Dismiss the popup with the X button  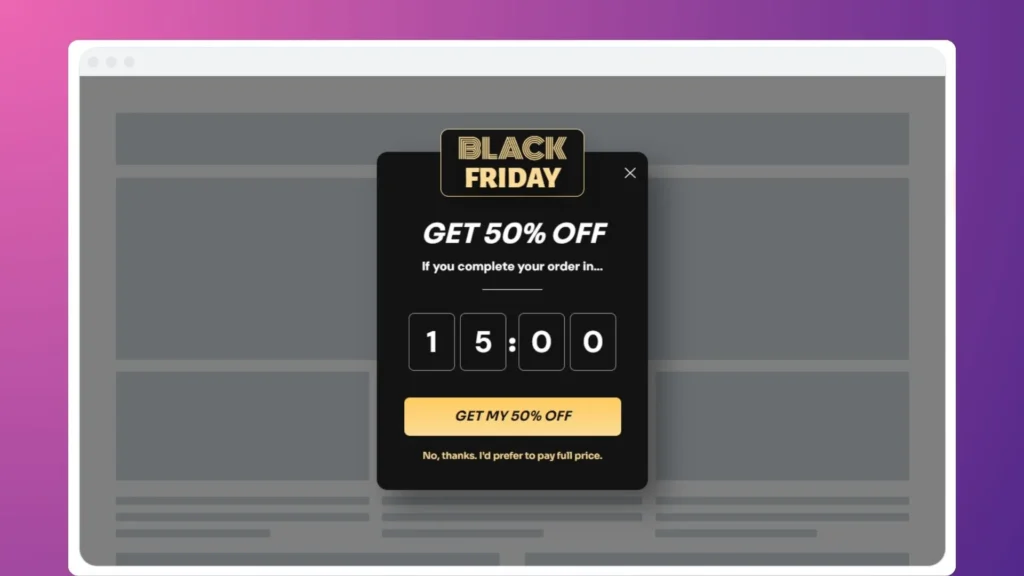(630, 172)
